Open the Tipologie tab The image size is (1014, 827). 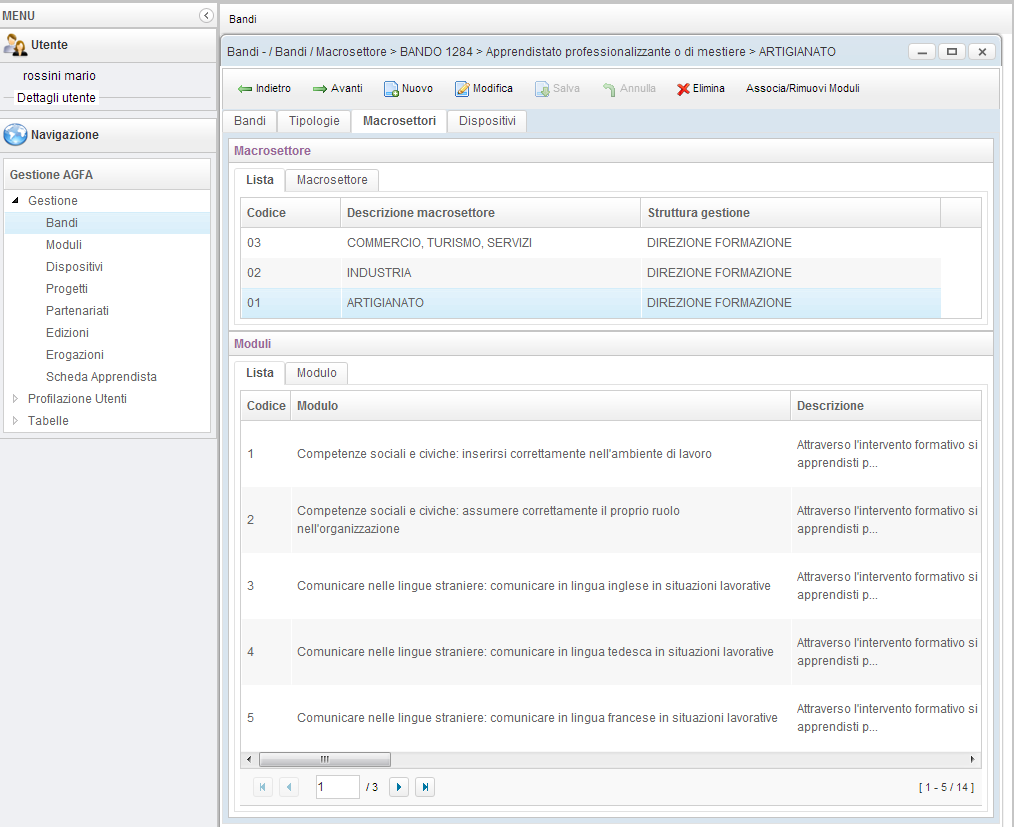[314, 121]
